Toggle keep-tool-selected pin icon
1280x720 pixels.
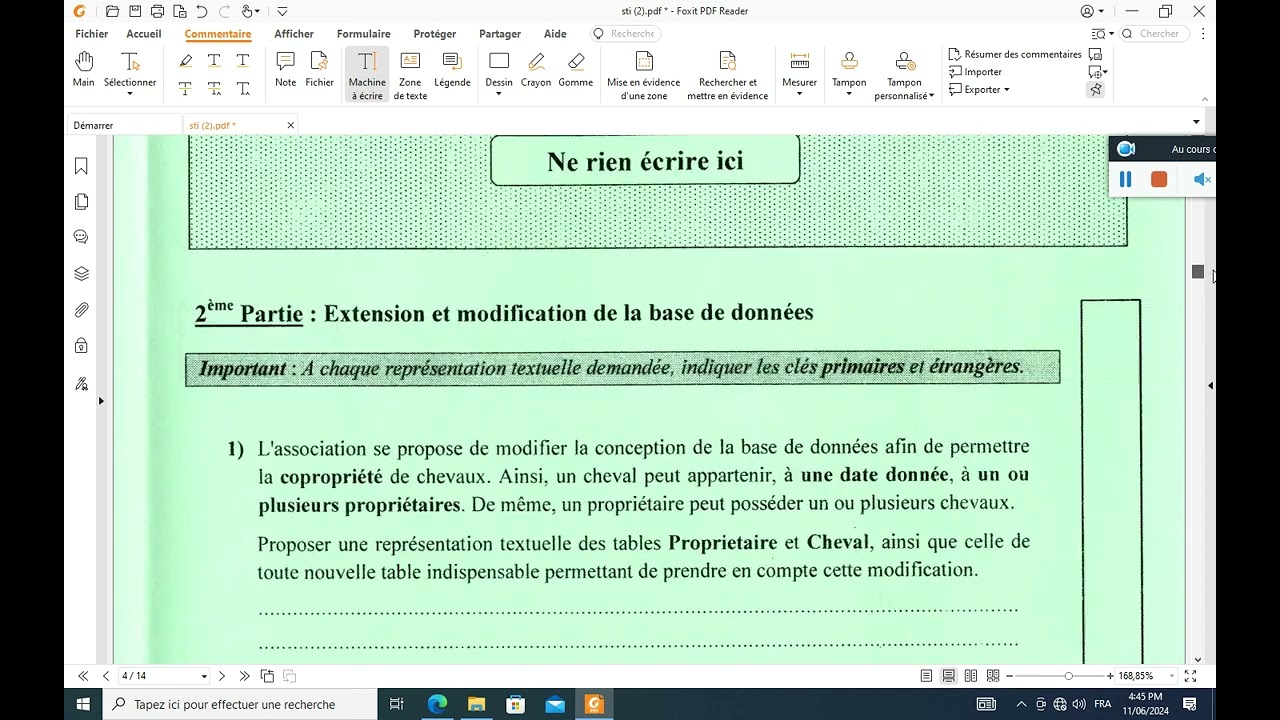pos(1095,89)
